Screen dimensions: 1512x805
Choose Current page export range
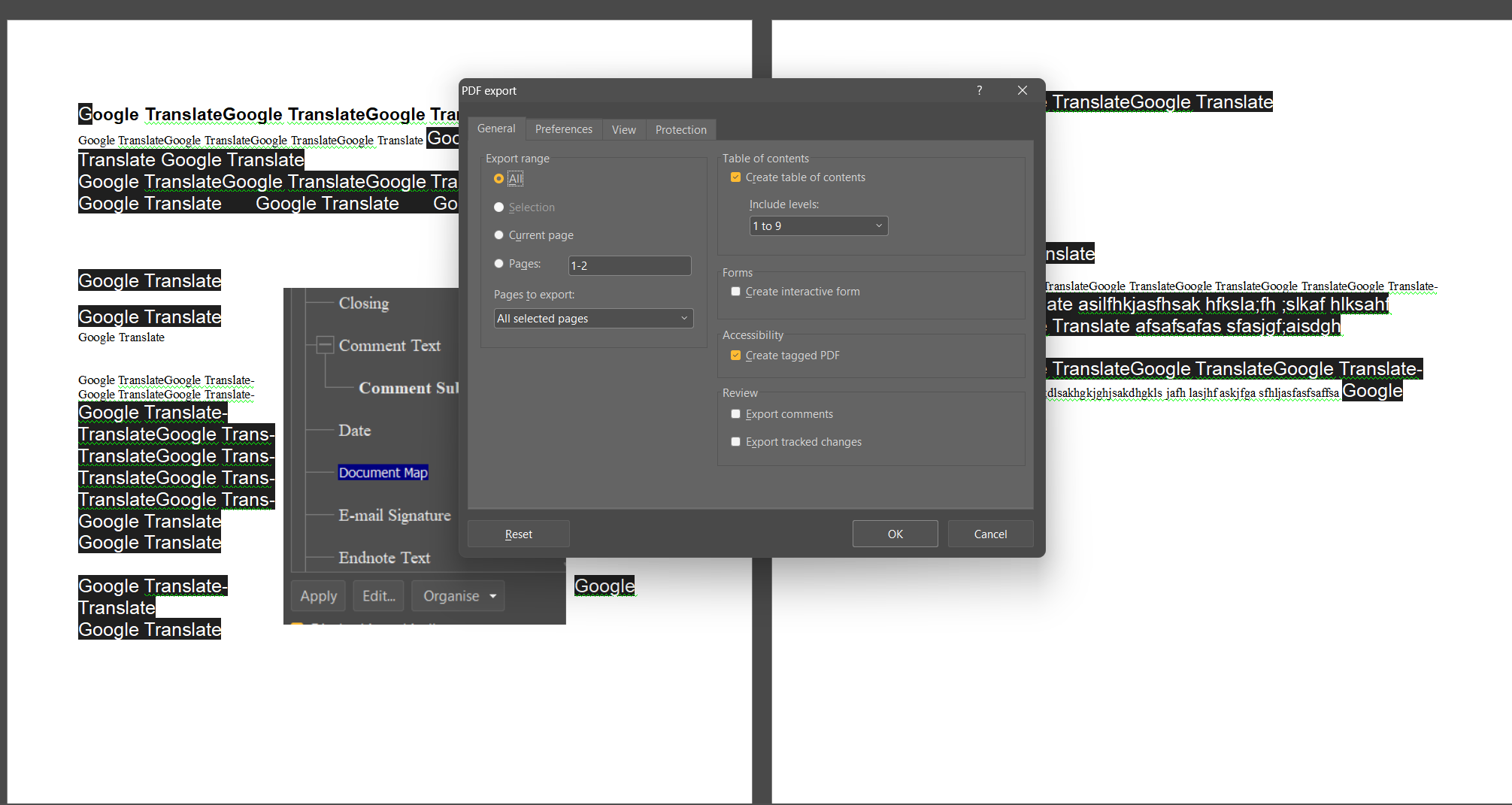pos(533,235)
